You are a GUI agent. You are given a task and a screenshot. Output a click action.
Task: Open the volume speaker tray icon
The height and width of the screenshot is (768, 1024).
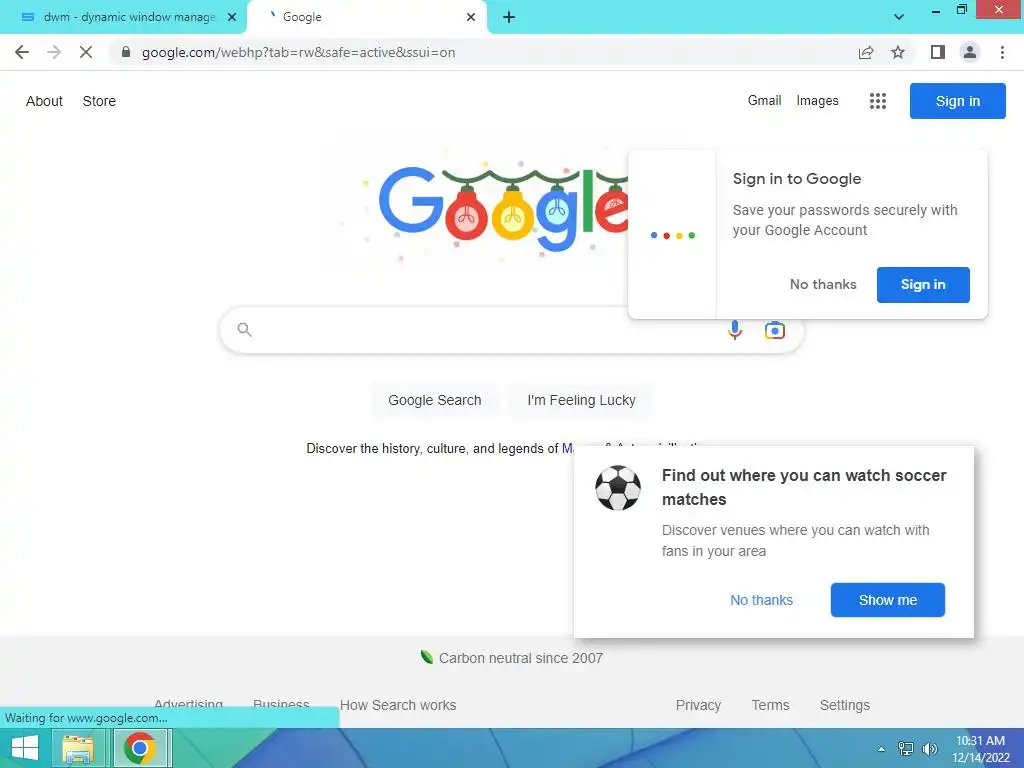(x=929, y=749)
